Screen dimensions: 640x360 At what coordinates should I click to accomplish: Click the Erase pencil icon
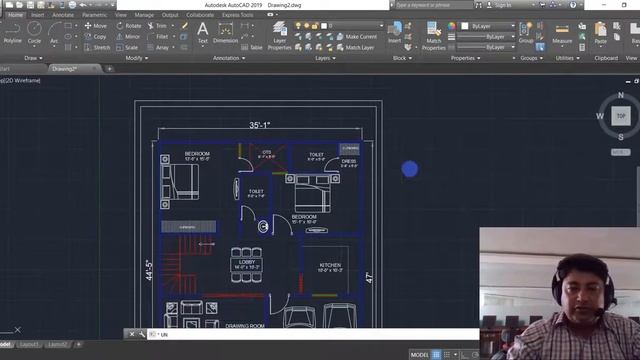click(x=184, y=26)
